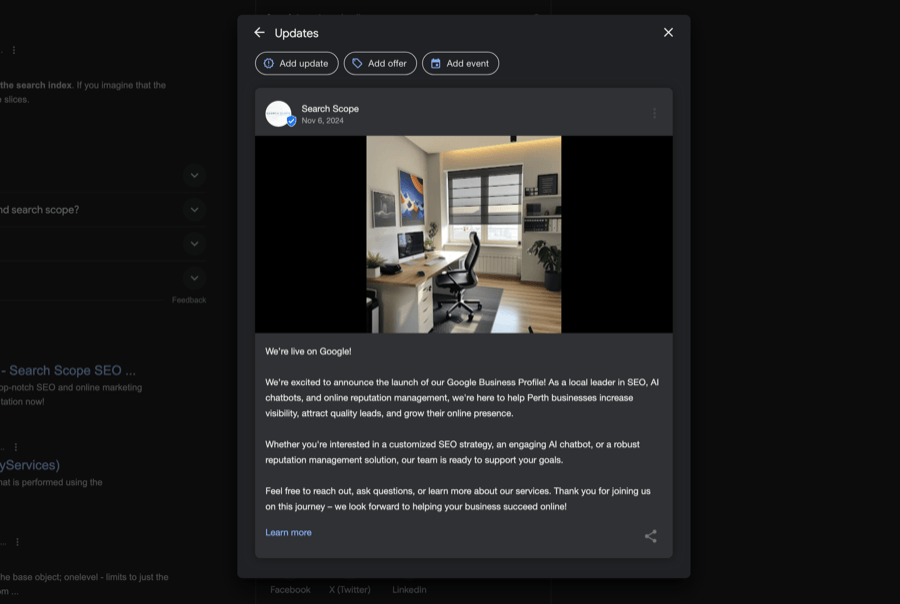The image size is (900, 604).
Task: Click the Nov 6, 2024 post date
Action: click(x=323, y=121)
